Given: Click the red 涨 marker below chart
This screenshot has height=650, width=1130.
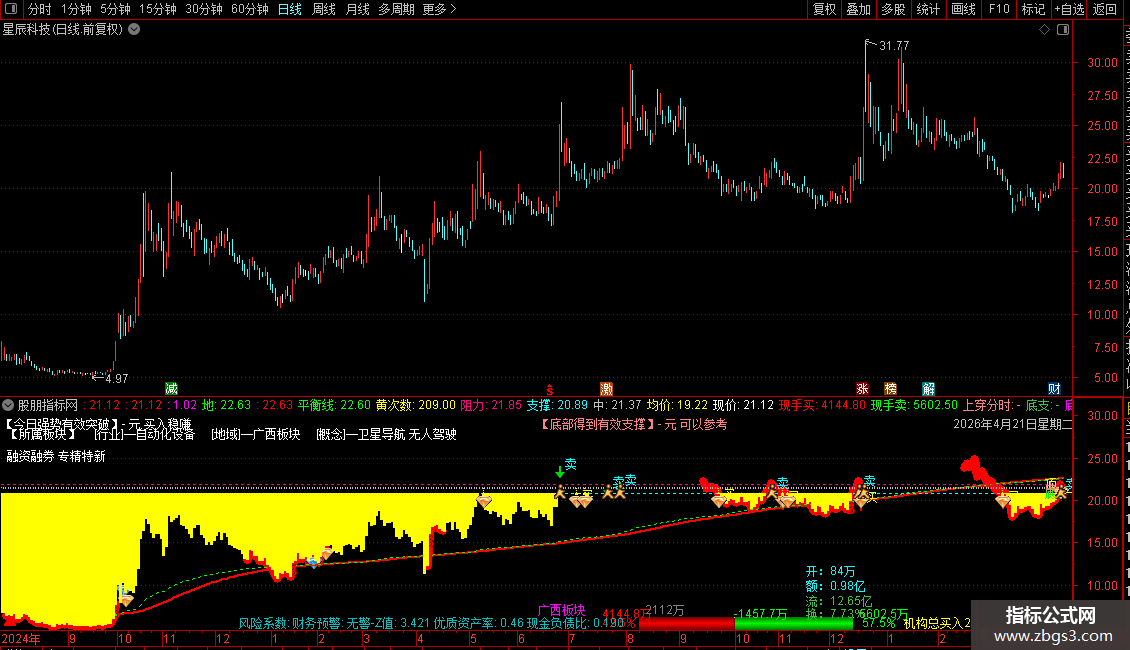Looking at the screenshot, I should tap(862, 389).
